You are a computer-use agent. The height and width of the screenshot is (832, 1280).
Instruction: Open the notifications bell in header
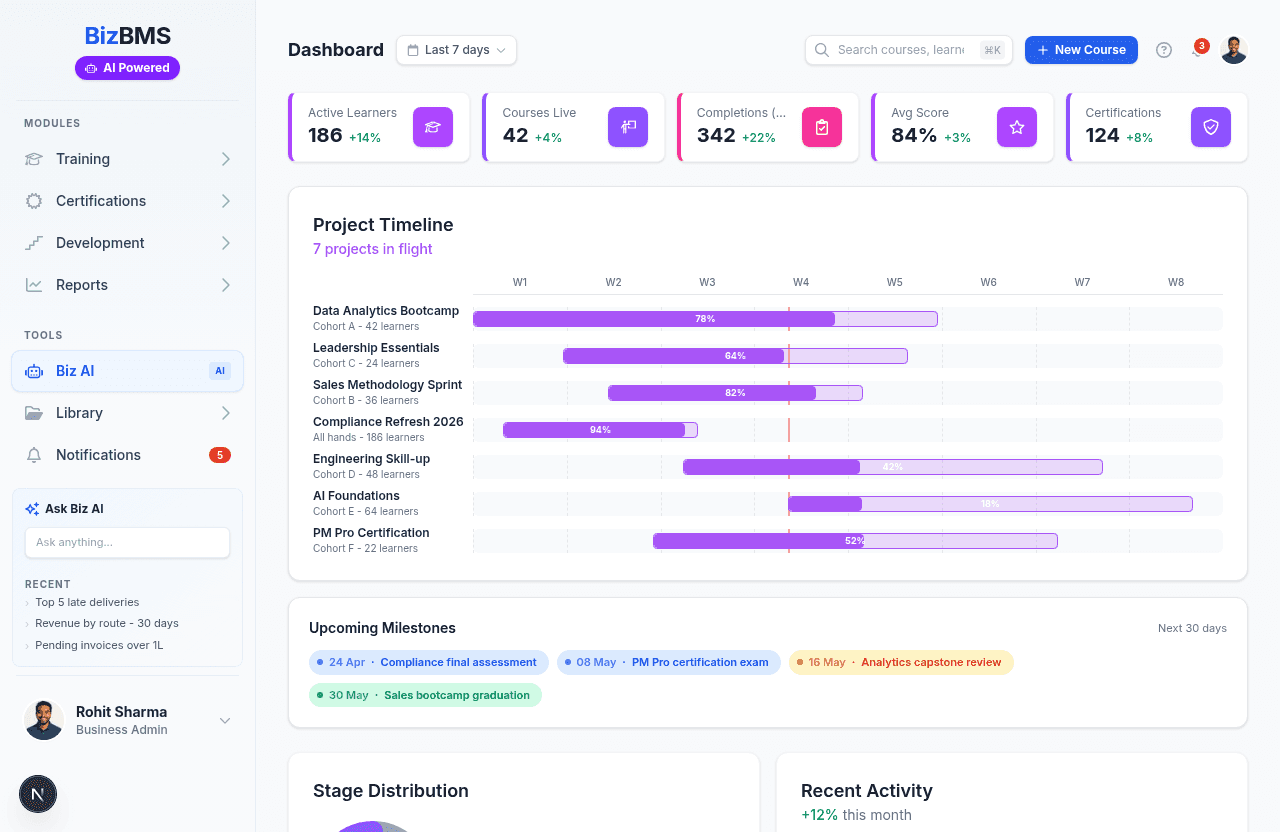tap(1197, 50)
